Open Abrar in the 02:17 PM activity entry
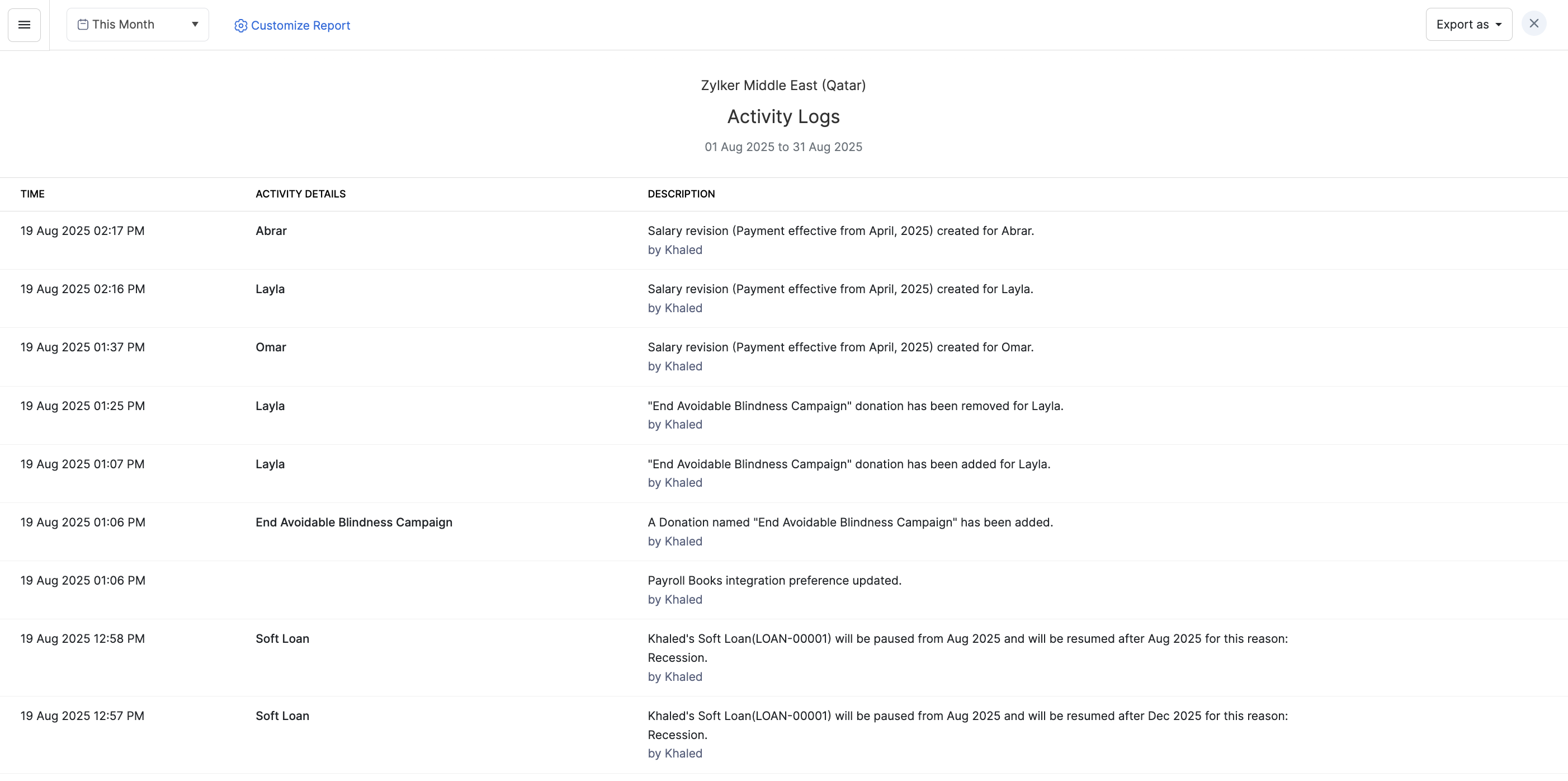The height and width of the screenshot is (781, 1568). (x=271, y=231)
